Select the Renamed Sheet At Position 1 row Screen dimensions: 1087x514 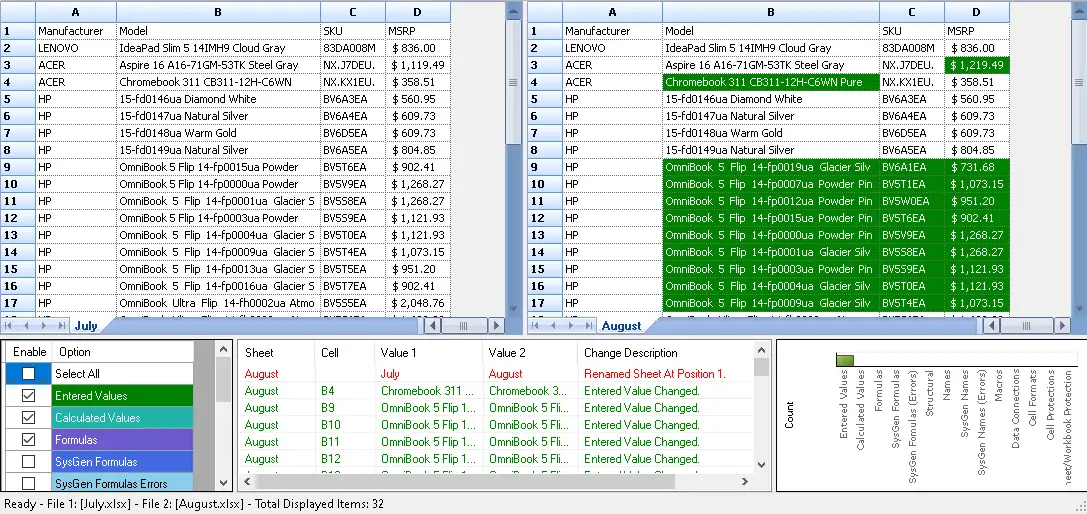tap(496, 374)
